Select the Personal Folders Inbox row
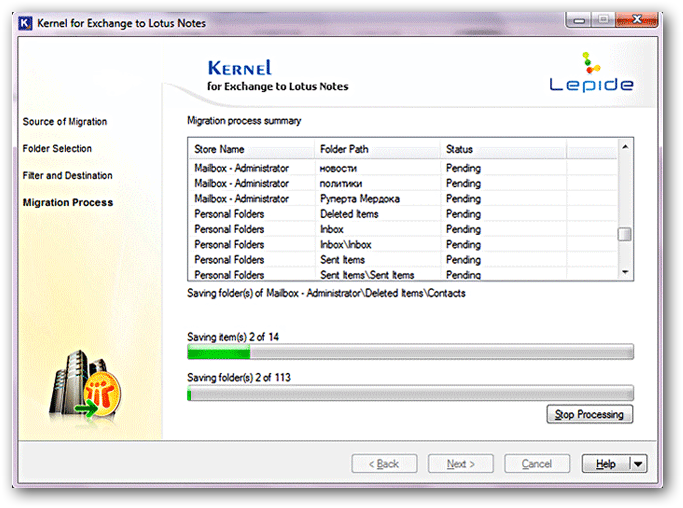Image resolution: width=683 pixels, height=508 pixels. click(402, 229)
